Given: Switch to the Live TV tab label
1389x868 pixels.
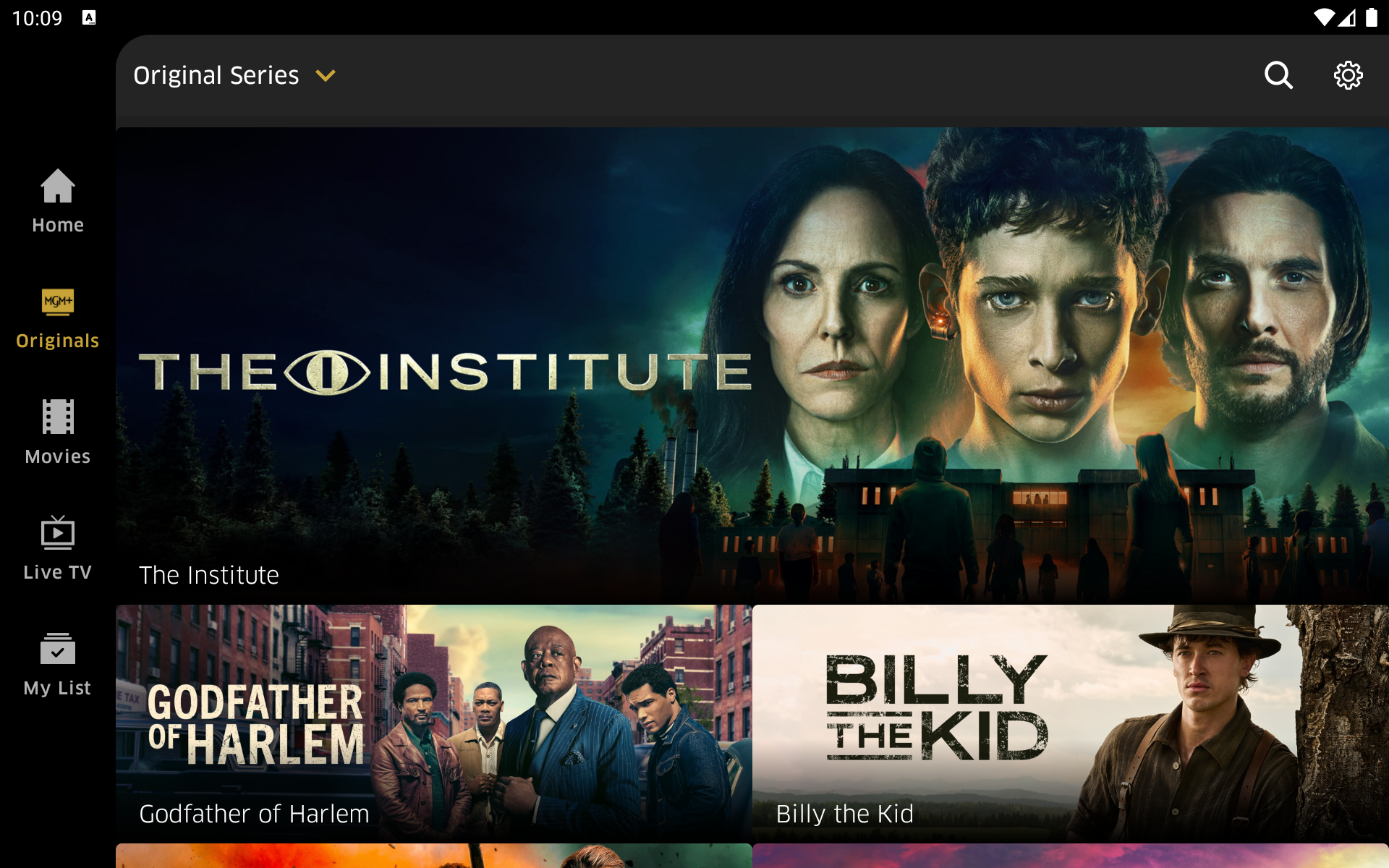Looking at the screenshot, I should pyautogui.click(x=58, y=572).
